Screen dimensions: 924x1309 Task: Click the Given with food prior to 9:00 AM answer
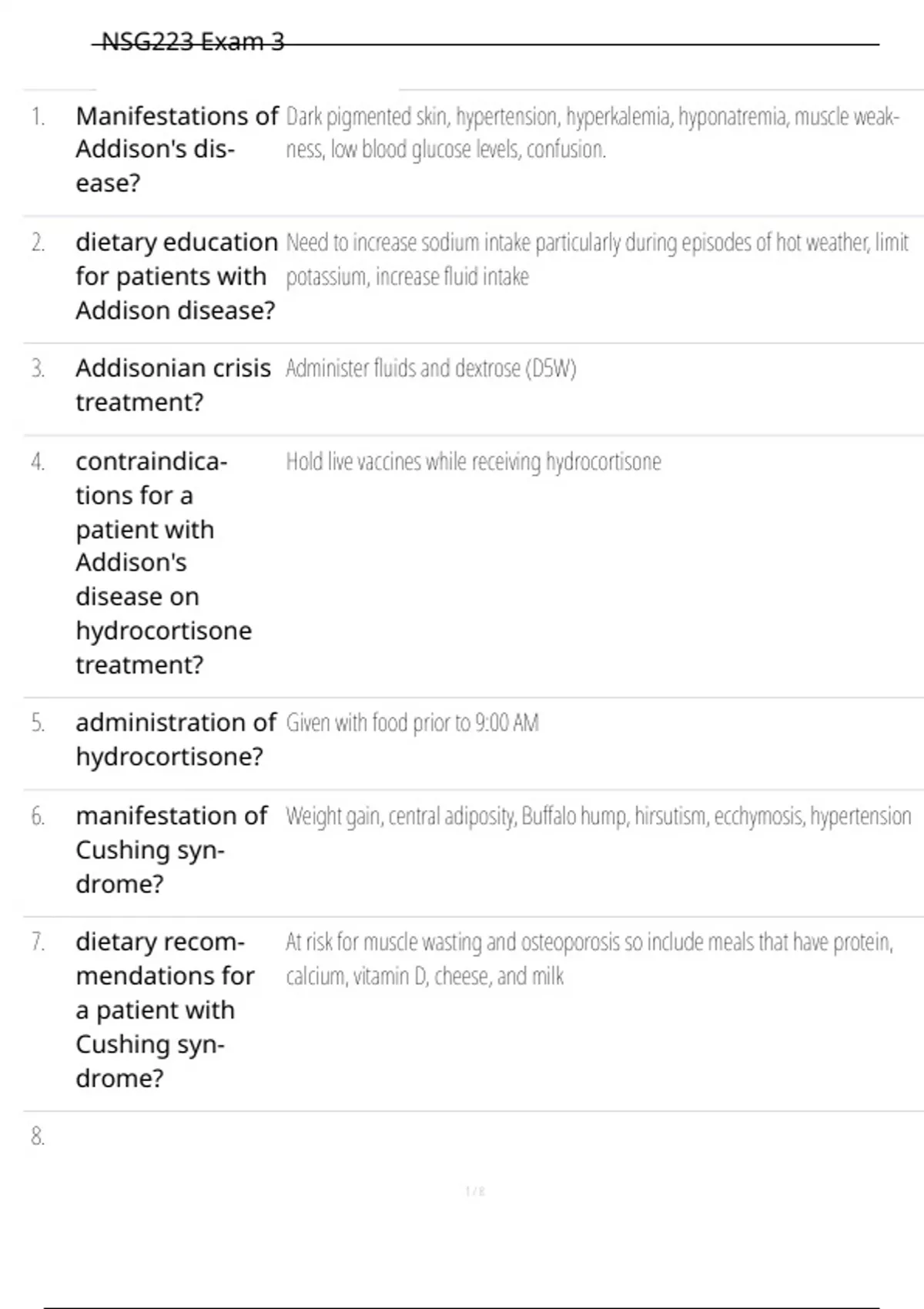coord(412,723)
